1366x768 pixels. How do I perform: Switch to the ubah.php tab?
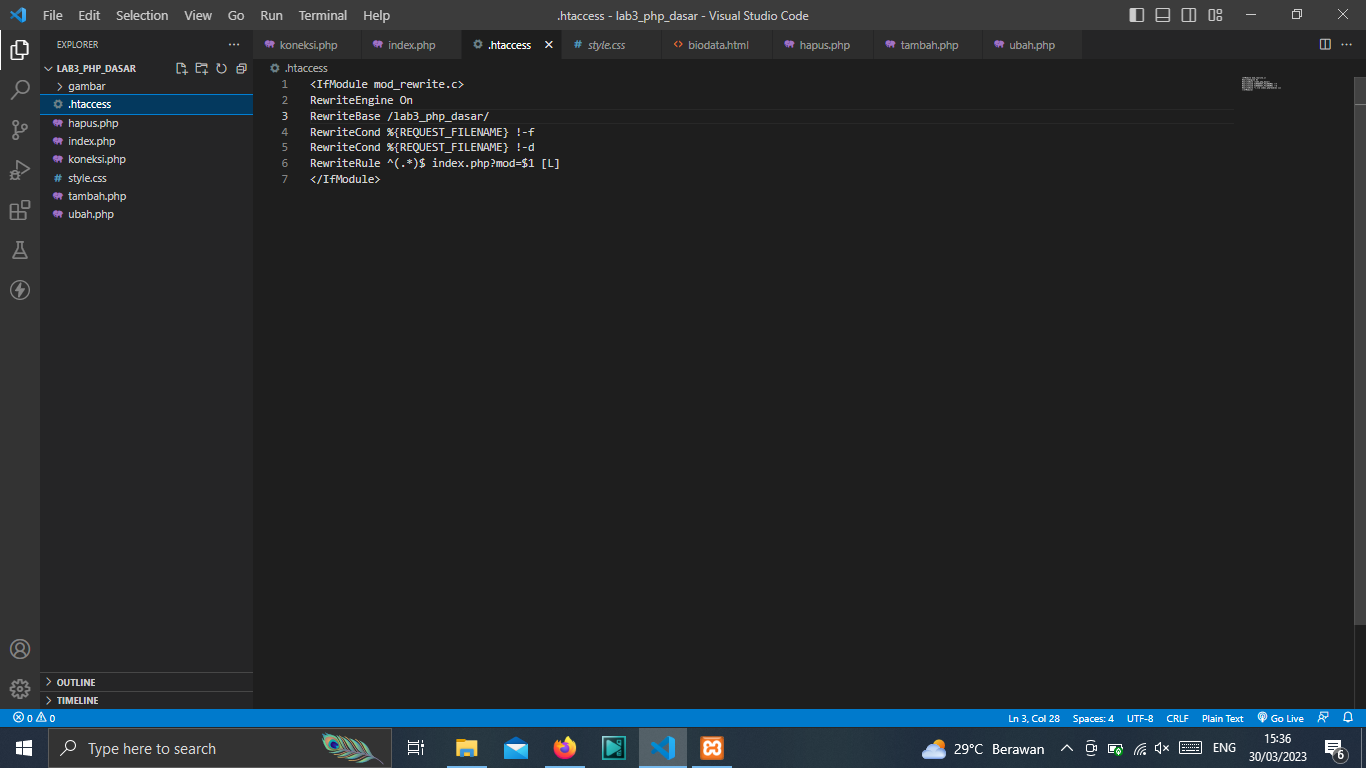(1031, 45)
